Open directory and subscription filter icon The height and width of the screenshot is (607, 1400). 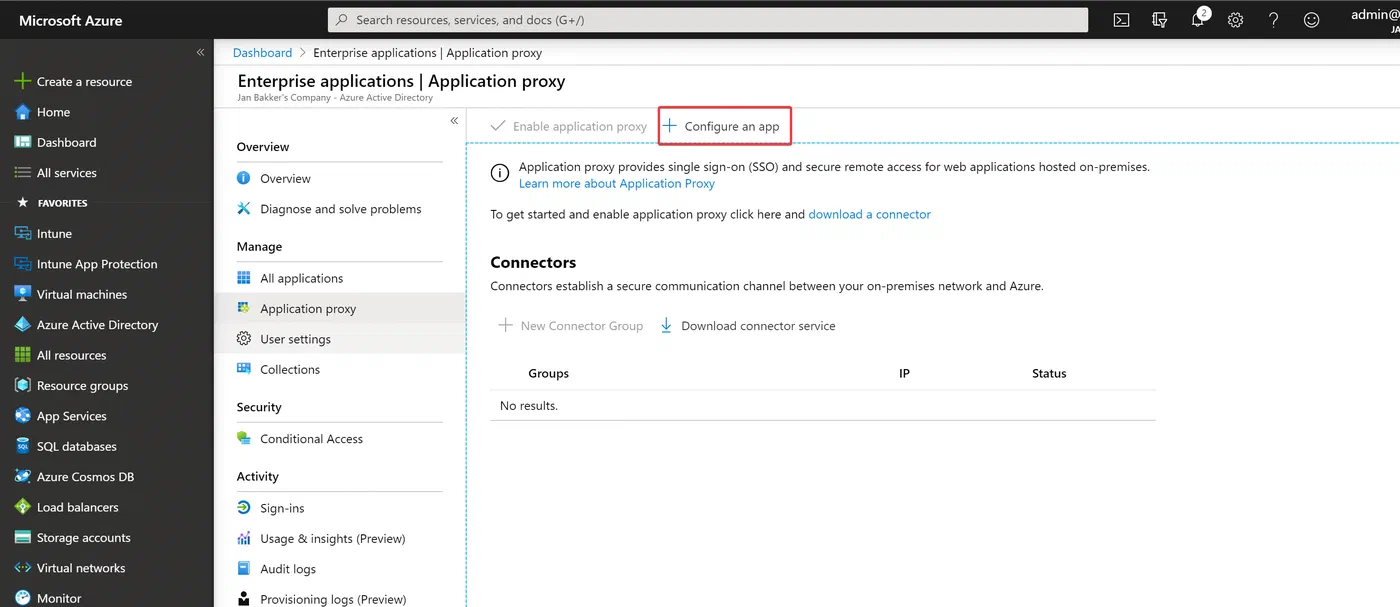[1160, 20]
